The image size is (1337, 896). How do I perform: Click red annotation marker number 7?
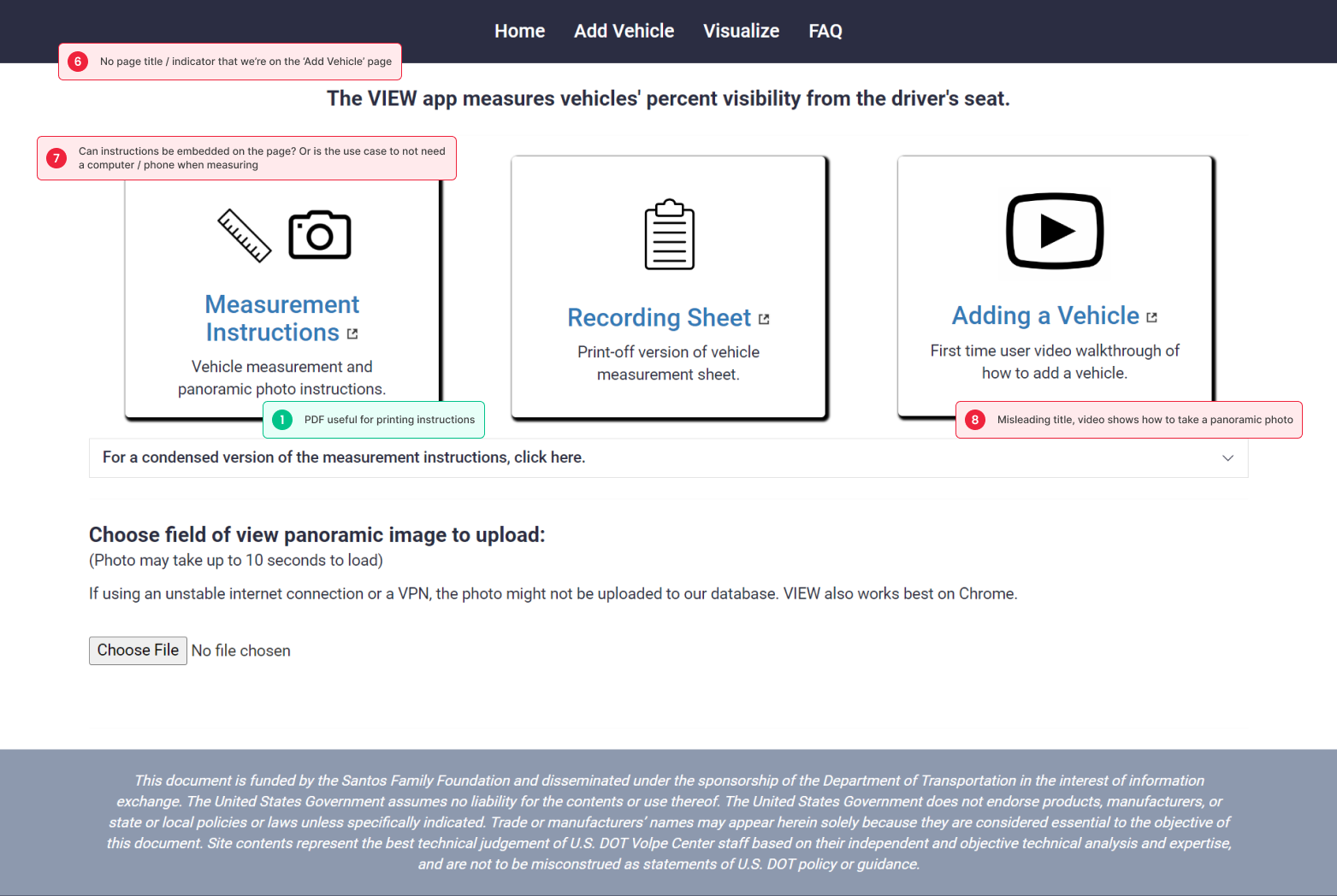56,158
